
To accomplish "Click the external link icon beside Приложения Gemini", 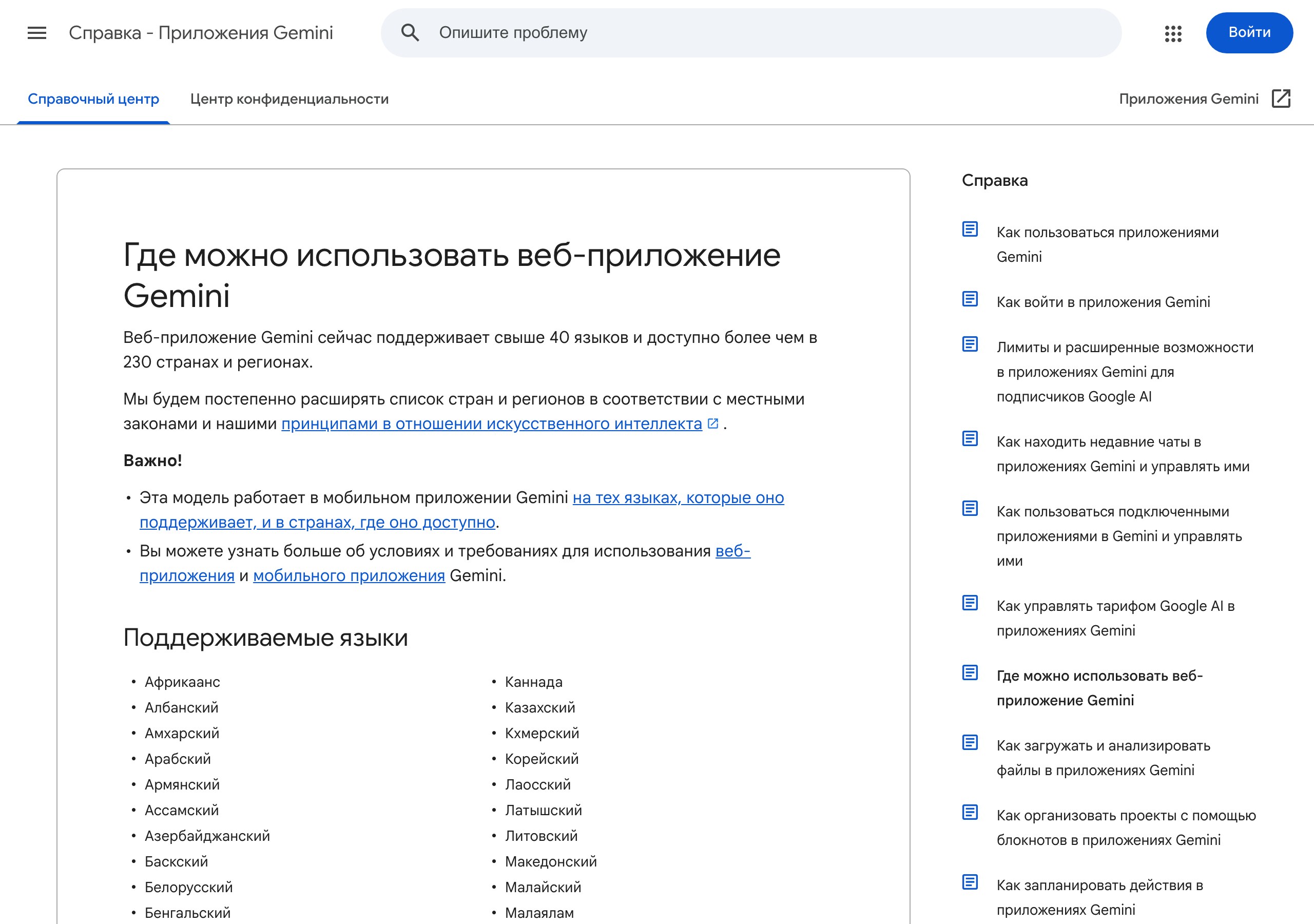I will [1281, 99].
